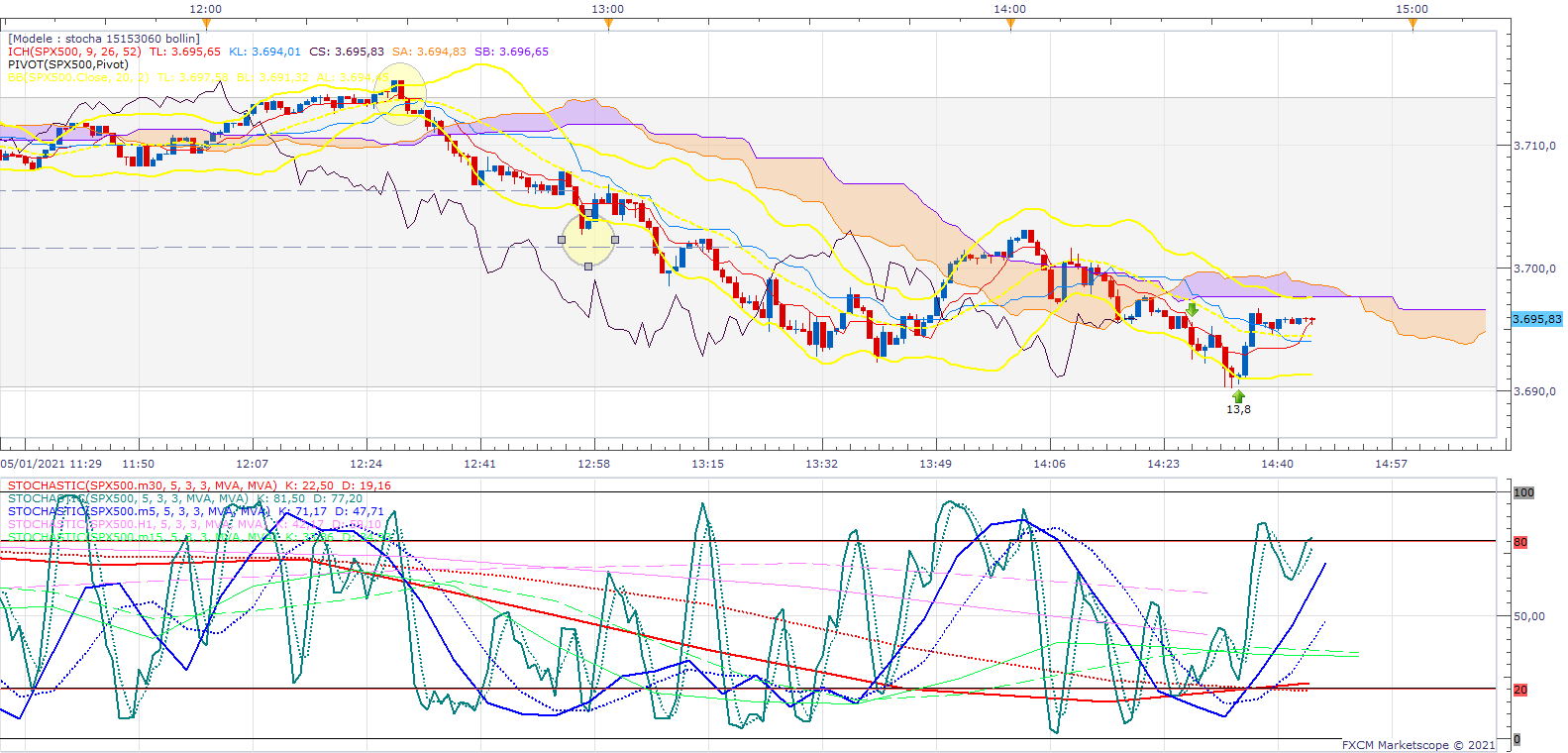1568x753 pixels.
Task: Click the 3.700,0 price axis label
Action: [1534, 269]
